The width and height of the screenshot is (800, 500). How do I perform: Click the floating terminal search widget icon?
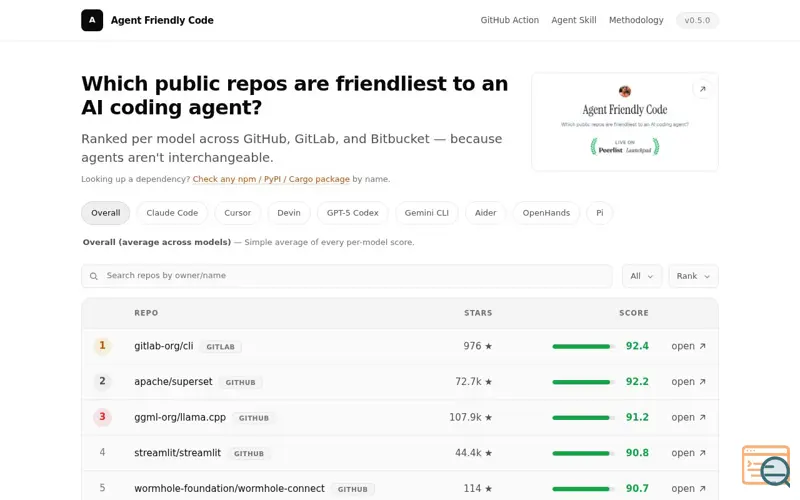tap(766, 466)
